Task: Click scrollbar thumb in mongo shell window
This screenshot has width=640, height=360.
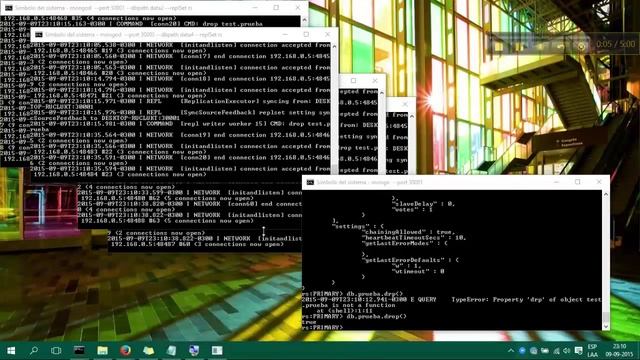Action: pyautogui.click(x=606, y=317)
